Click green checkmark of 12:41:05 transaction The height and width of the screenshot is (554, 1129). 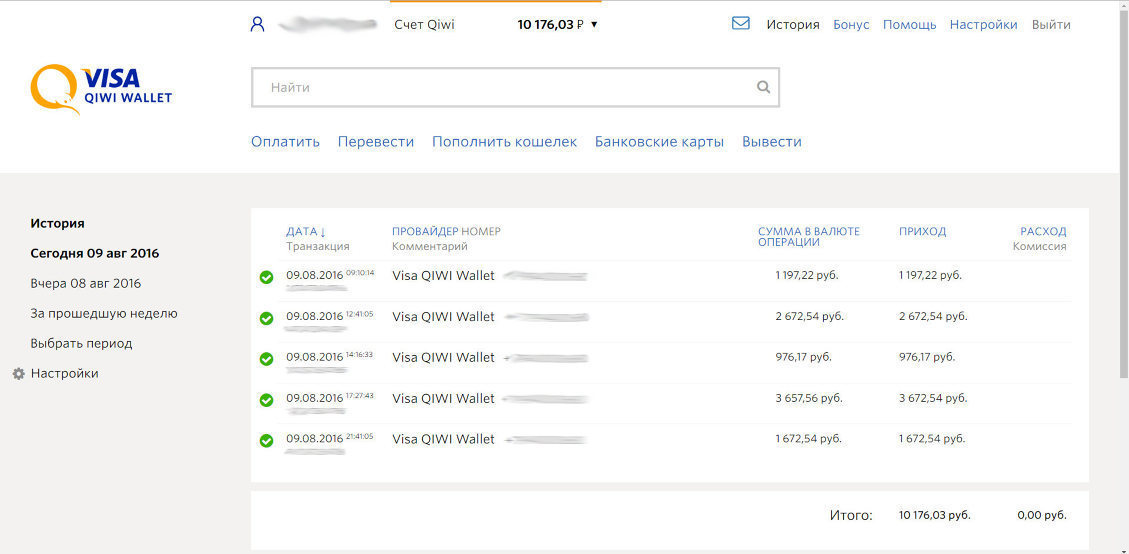pos(266,318)
